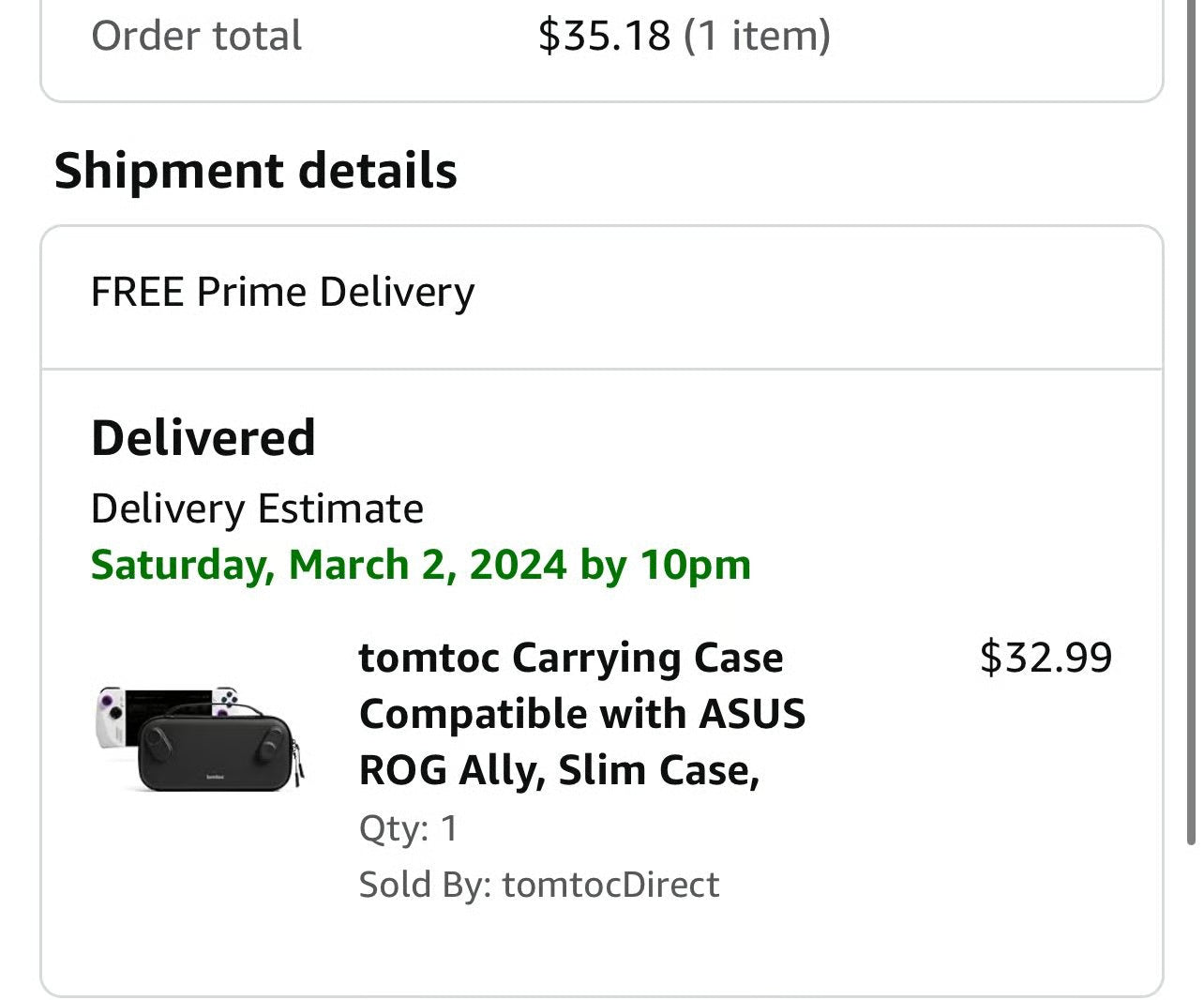Click the green "Saturday, March 2, 2024" date
This screenshot has height=1000, width=1204.
pyautogui.click(x=328, y=565)
